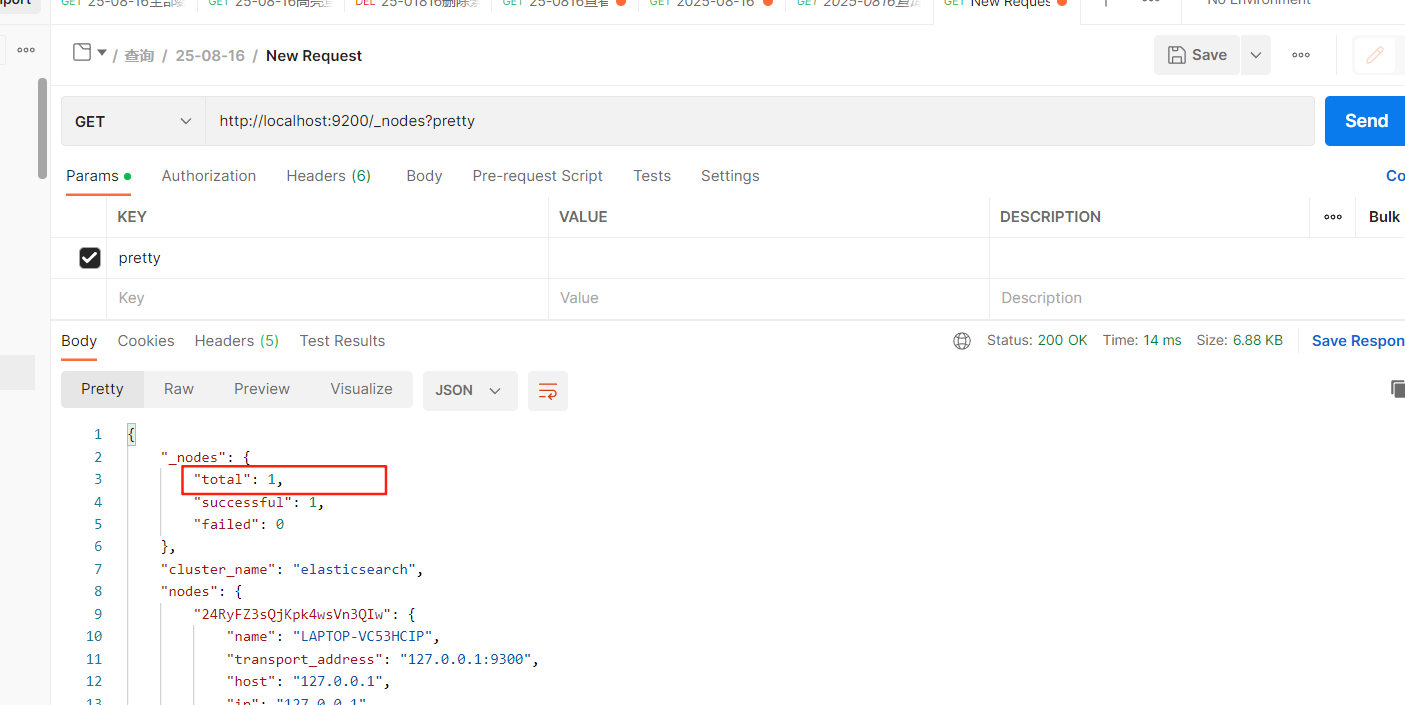This screenshot has height=705, width=1405.
Task: Switch to the Params tab
Action: click(98, 176)
